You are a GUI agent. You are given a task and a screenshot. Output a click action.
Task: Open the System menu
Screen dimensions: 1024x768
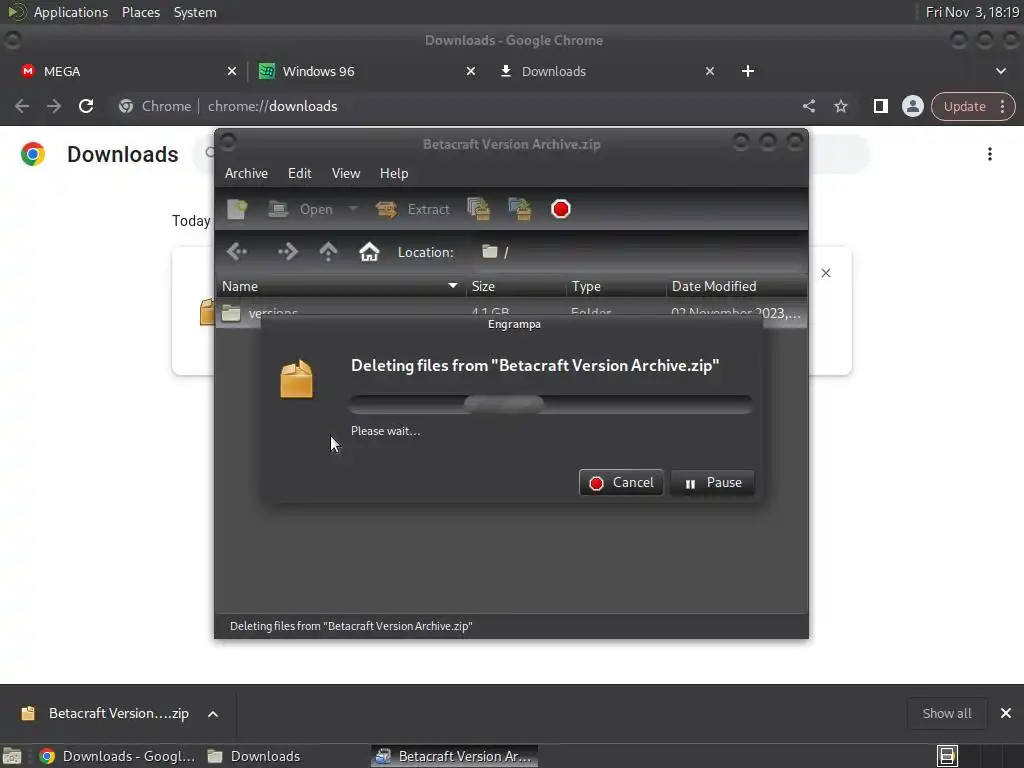pyautogui.click(x=195, y=12)
